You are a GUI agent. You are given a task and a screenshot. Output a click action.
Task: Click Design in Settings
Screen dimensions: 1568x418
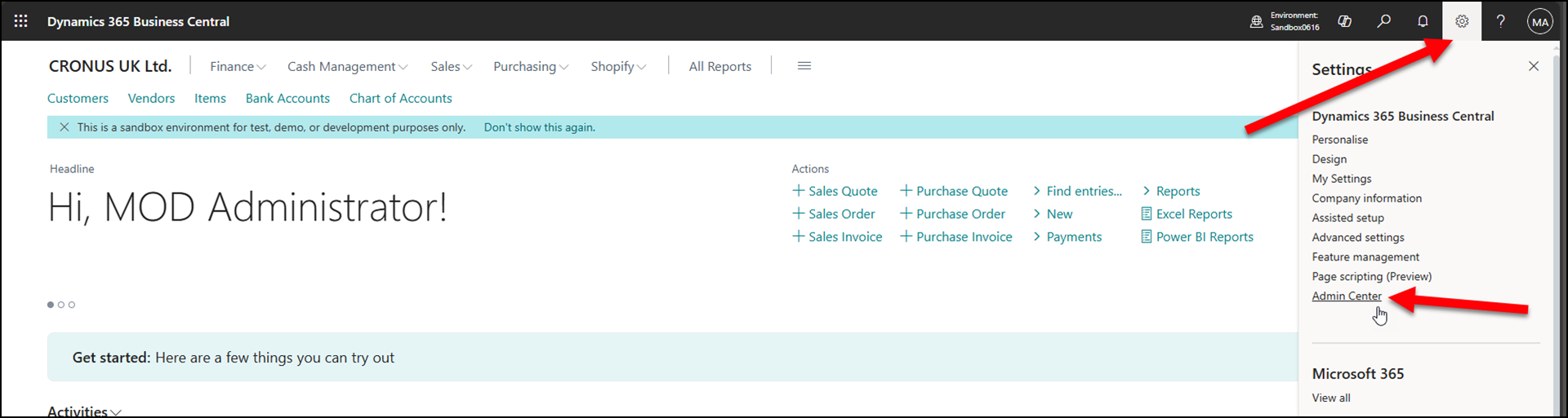click(x=1329, y=159)
